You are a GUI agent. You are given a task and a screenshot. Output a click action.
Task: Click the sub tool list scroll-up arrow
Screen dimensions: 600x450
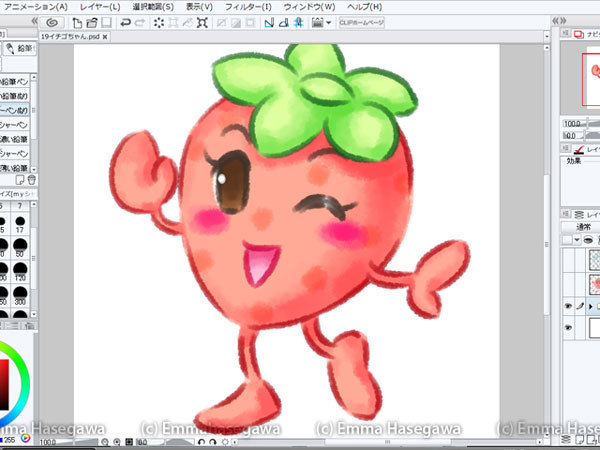click(x=34, y=78)
